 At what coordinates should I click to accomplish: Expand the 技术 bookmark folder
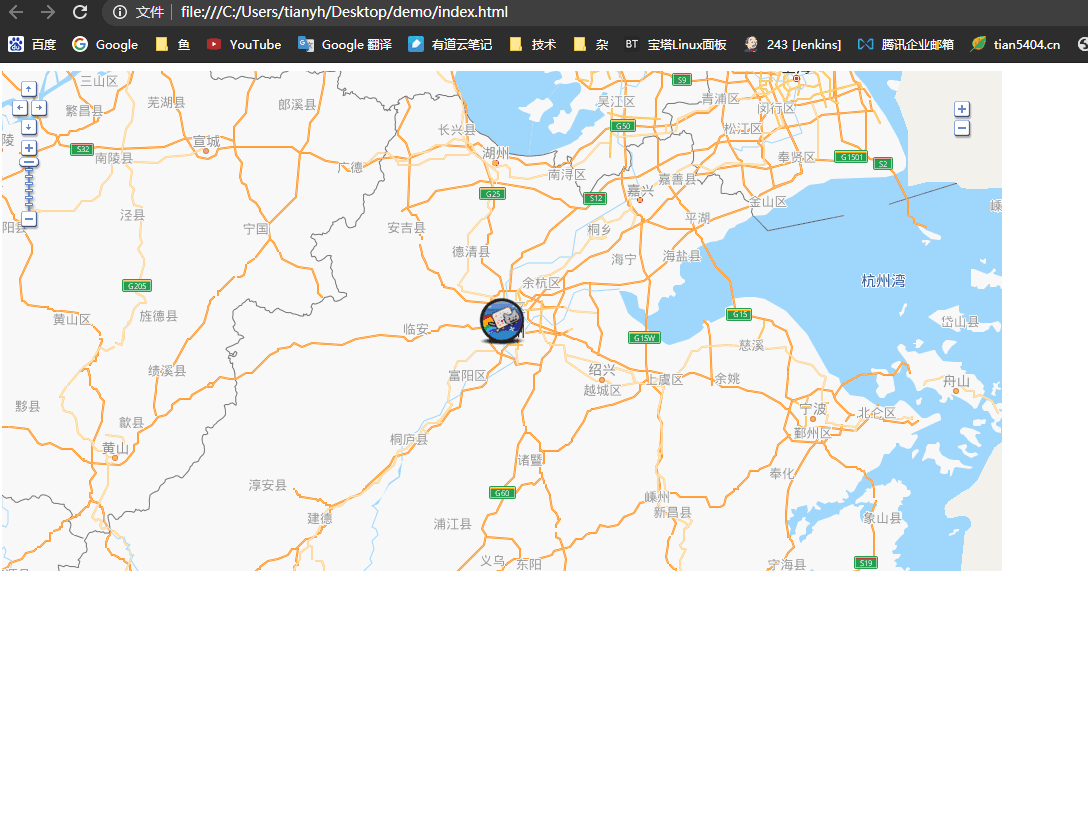pos(533,44)
